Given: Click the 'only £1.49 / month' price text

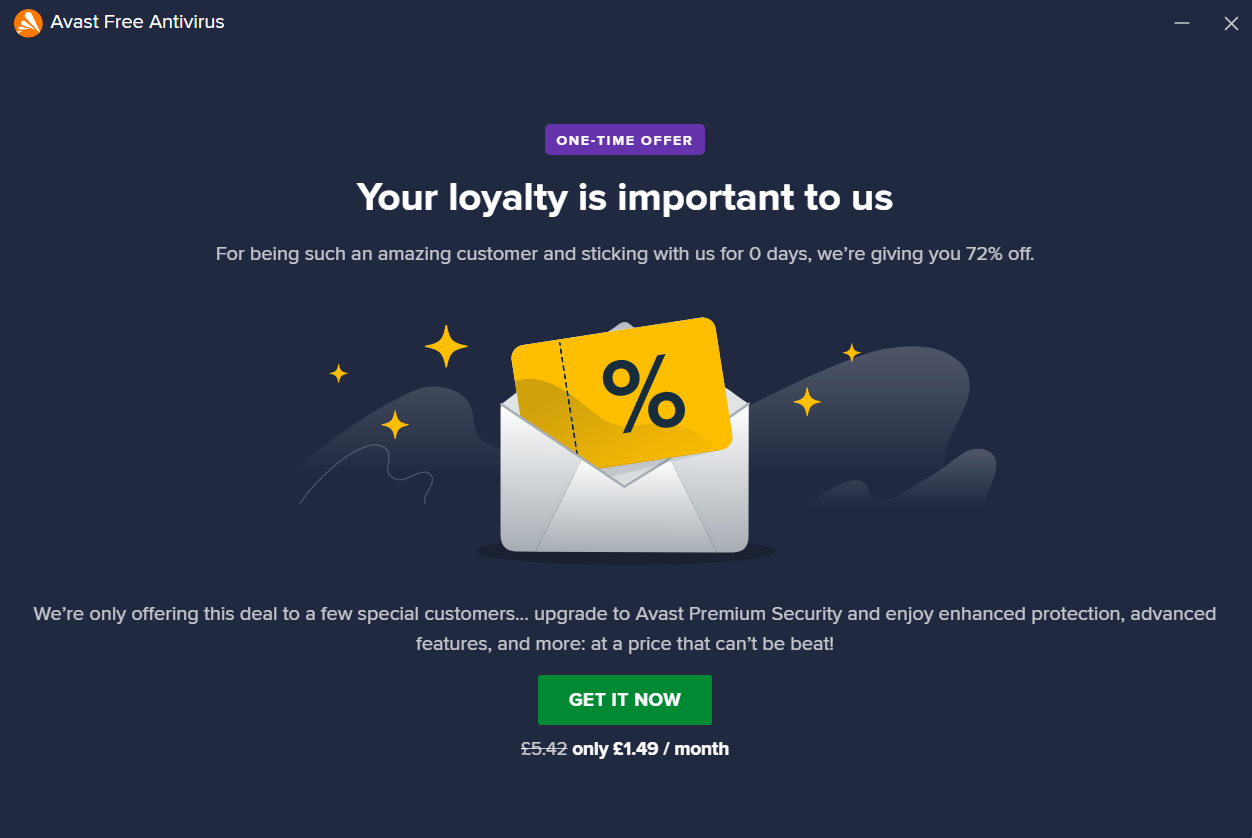Looking at the screenshot, I should (651, 748).
